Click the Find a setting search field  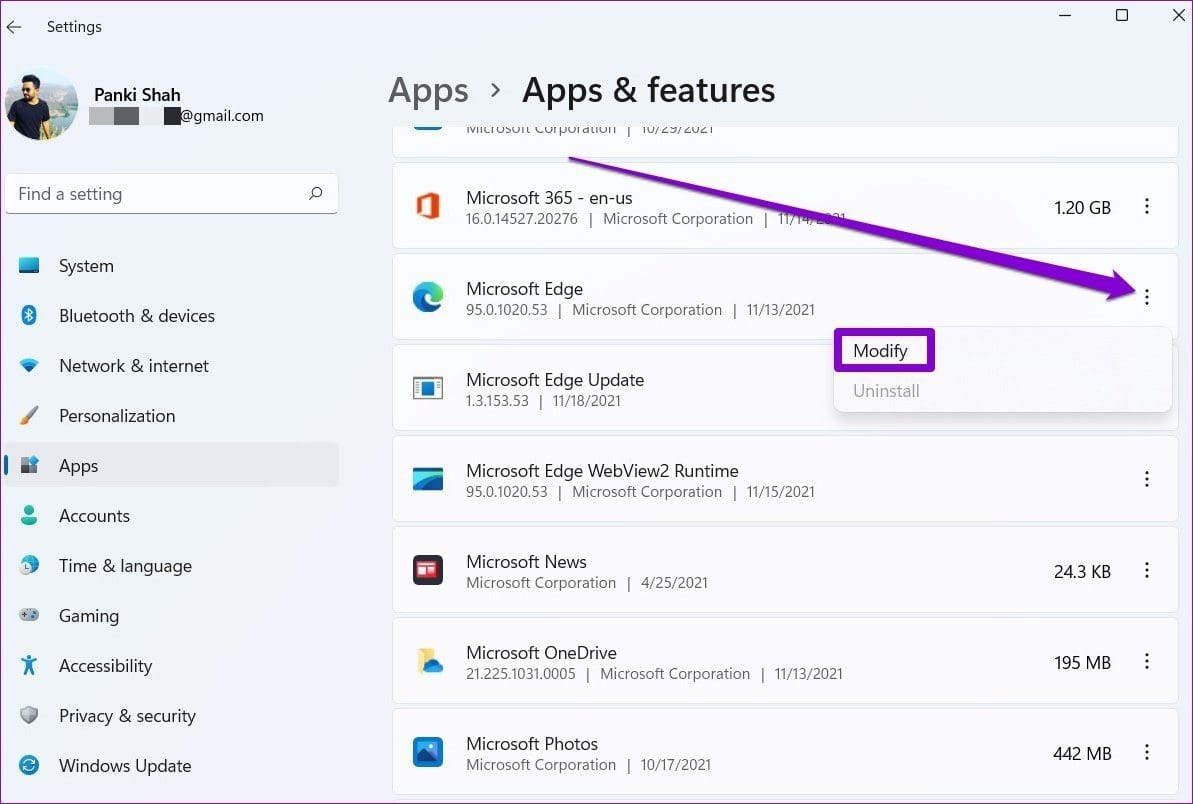coord(171,194)
